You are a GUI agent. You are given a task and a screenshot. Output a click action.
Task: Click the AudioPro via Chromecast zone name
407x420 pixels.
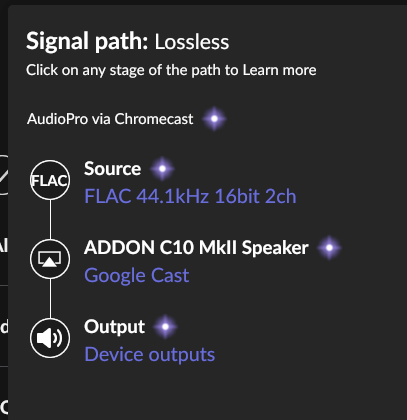[x=110, y=119]
